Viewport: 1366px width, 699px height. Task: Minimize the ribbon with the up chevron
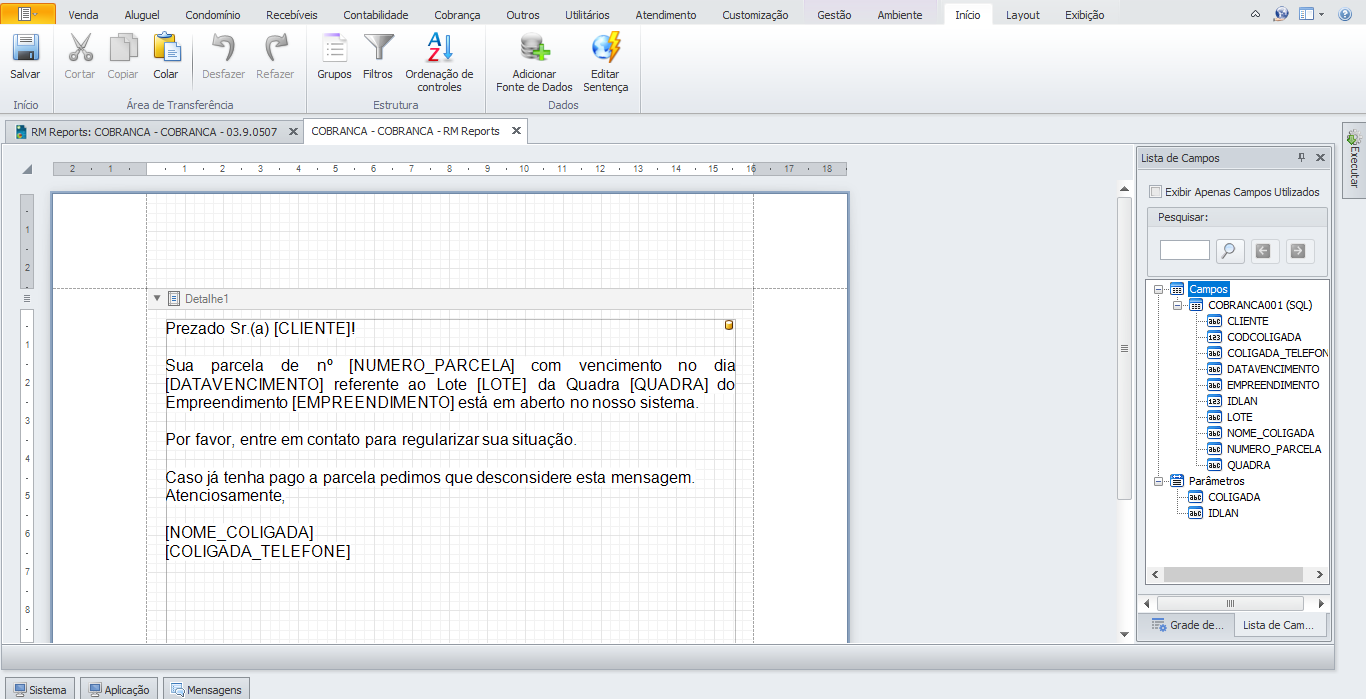coord(1256,15)
